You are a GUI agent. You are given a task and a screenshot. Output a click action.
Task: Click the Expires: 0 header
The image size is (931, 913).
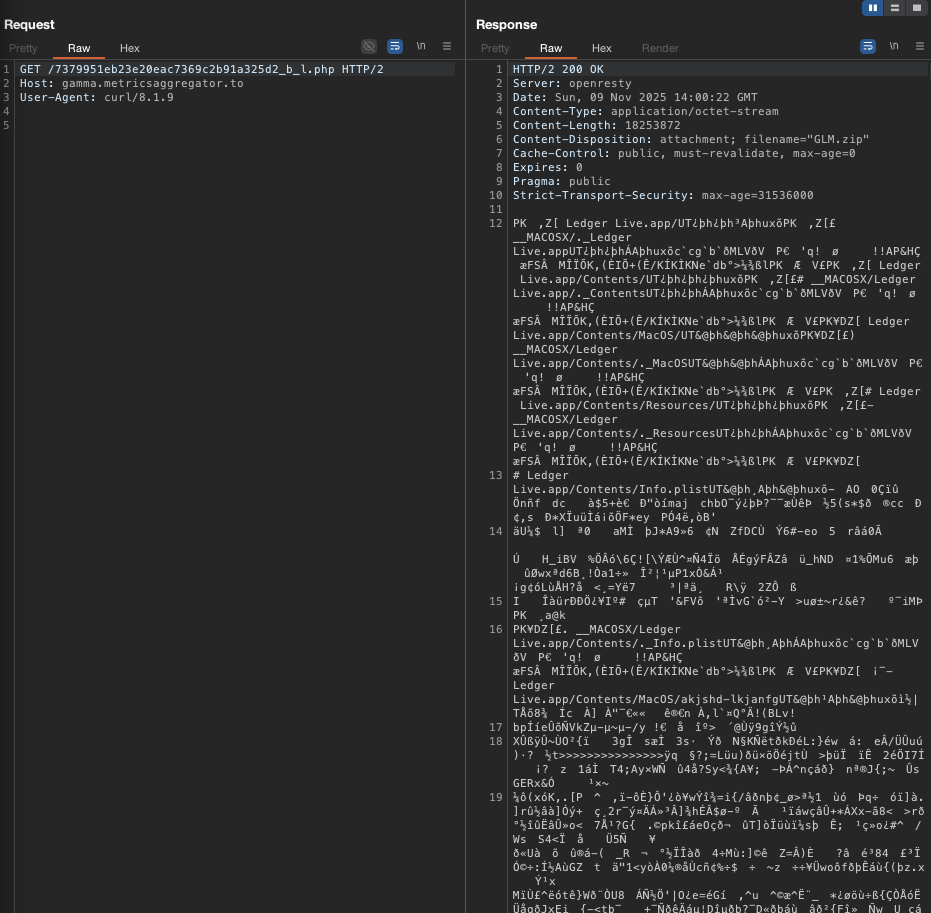[x=547, y=167]
